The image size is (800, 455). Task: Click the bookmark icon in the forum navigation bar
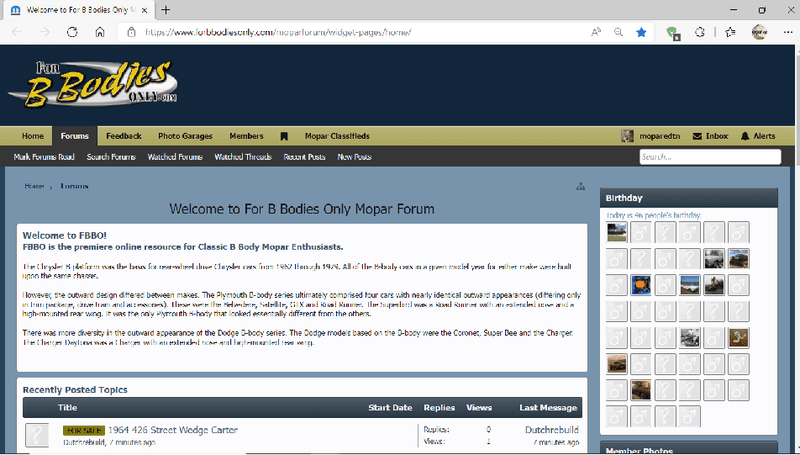284,136
